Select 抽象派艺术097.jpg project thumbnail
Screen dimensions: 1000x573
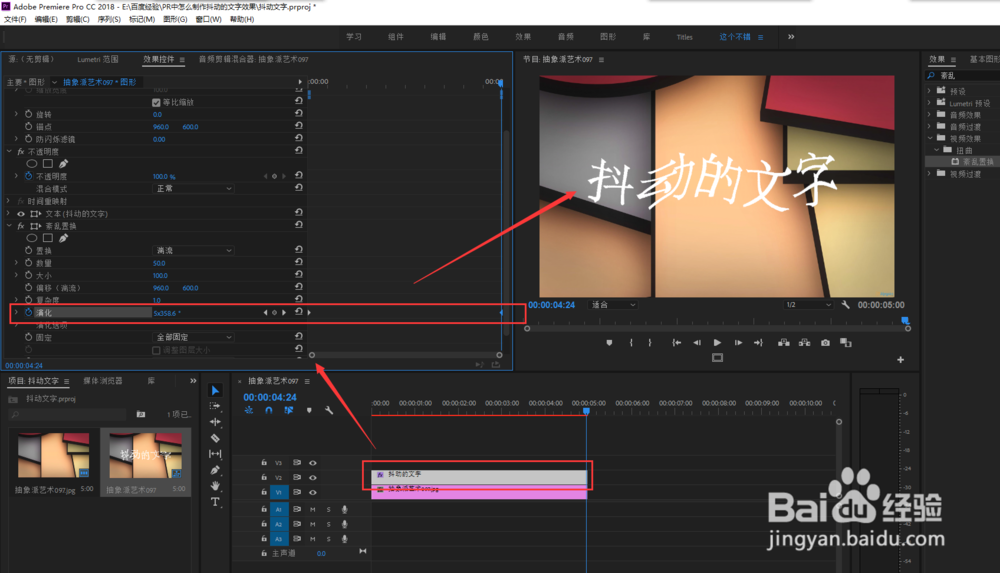[54, 455]
